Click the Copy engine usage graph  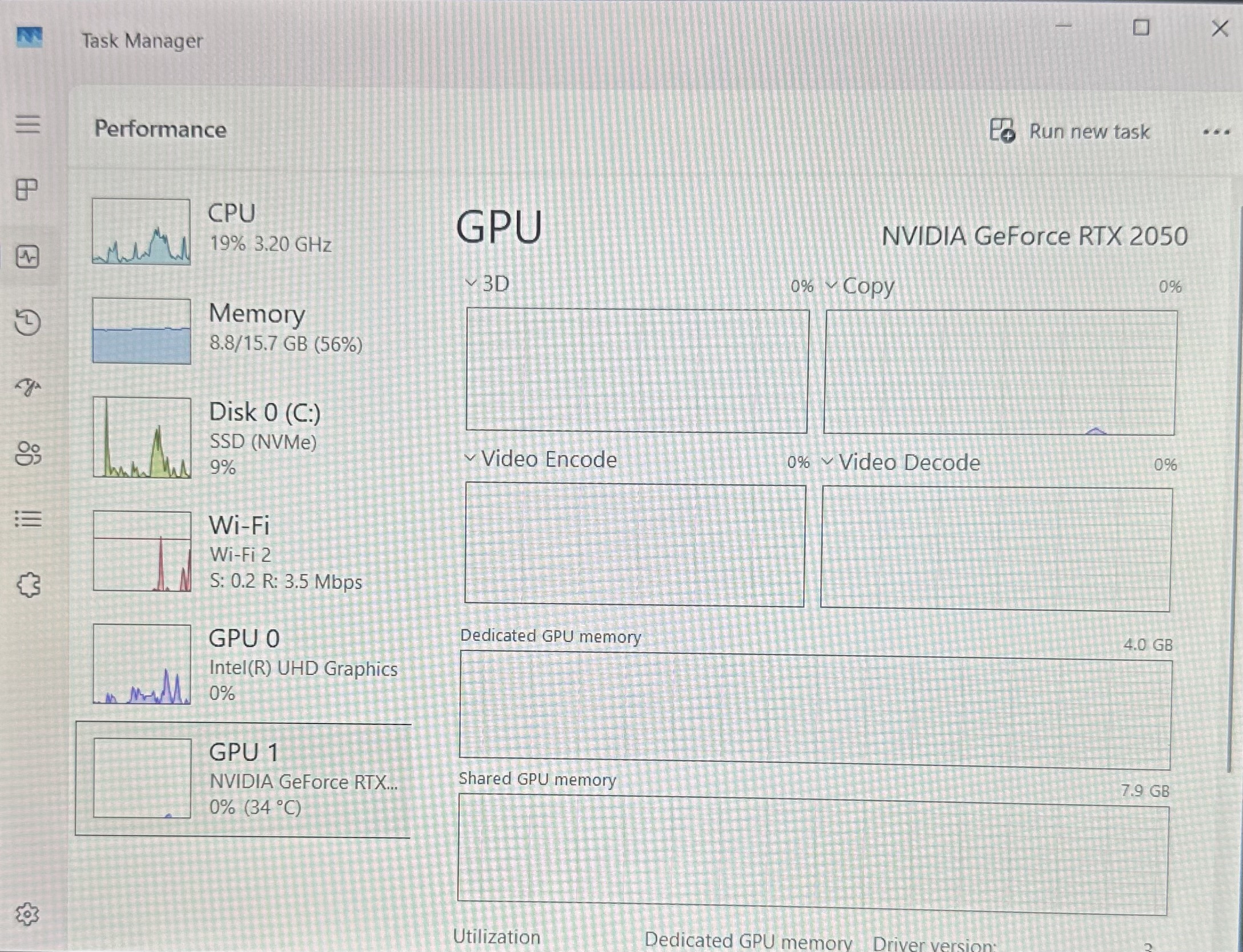[1000, 372]
